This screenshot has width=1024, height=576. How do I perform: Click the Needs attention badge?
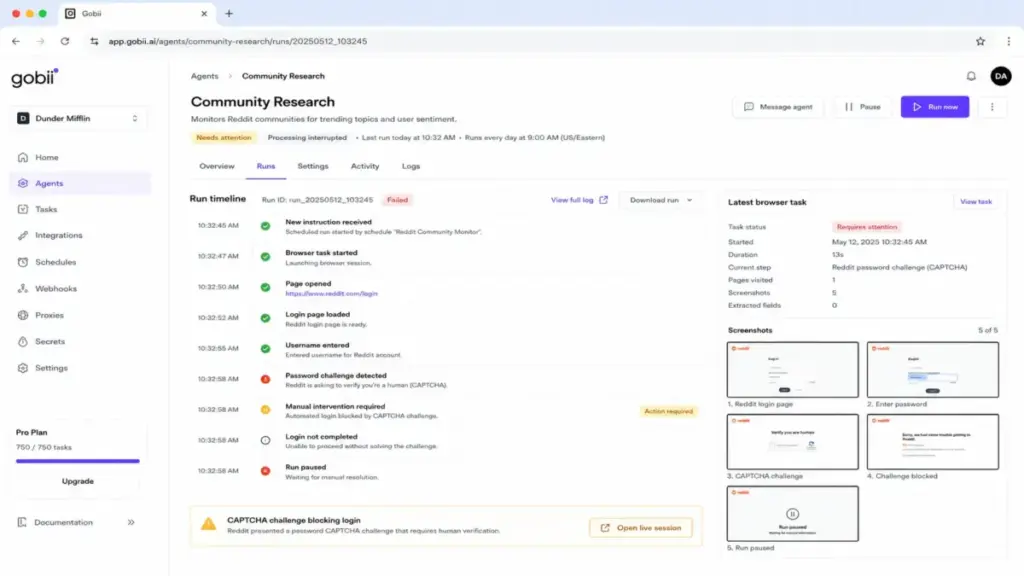point(223,138)
